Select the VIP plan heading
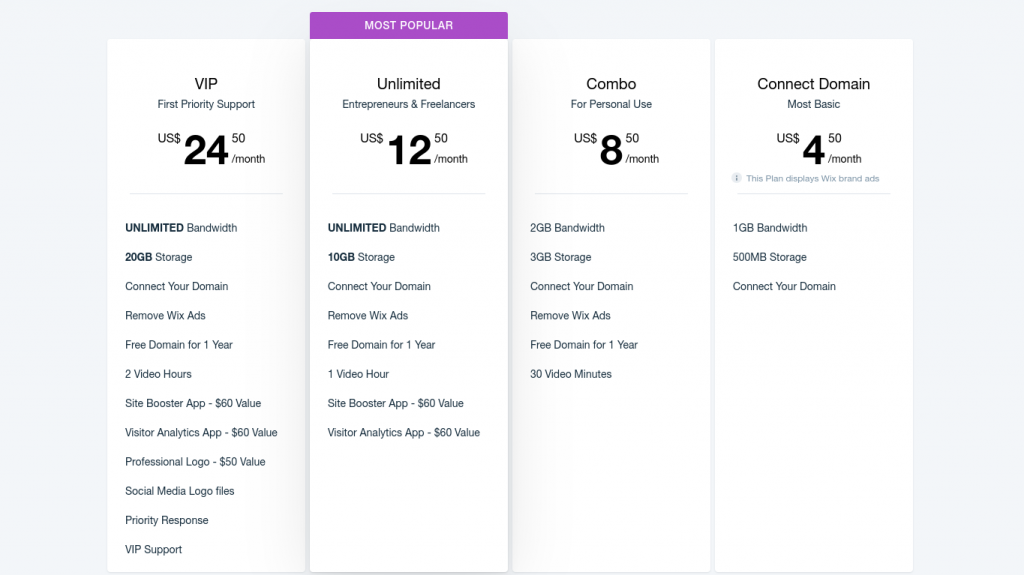Screen dimensions: 1024x575 (x=206, y=84)
